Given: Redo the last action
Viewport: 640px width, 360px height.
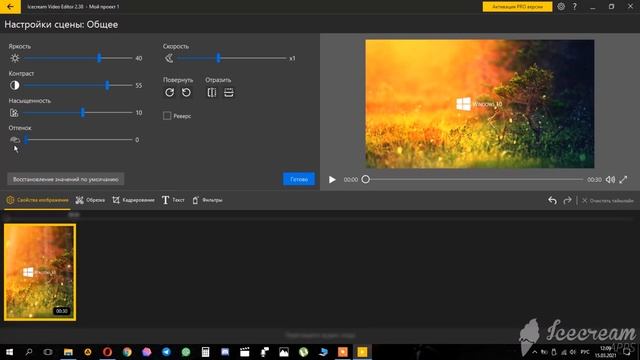Looking at the screenshot, I should [567, 200].
